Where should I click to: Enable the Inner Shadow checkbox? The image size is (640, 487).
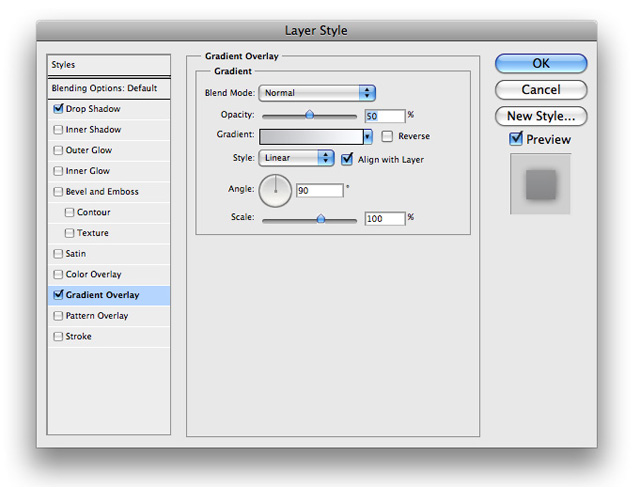58,130
